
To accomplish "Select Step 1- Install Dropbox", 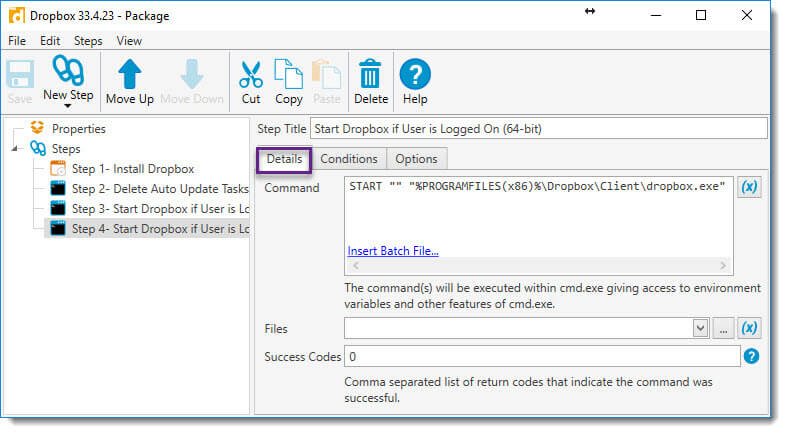I will pos(133,169).
